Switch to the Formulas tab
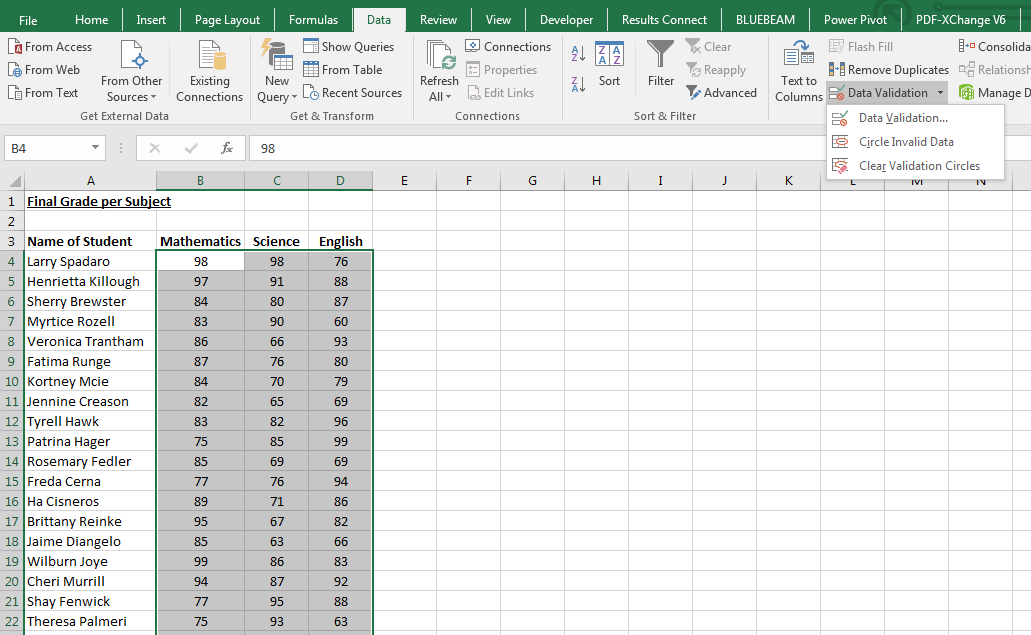 point(313,19)
